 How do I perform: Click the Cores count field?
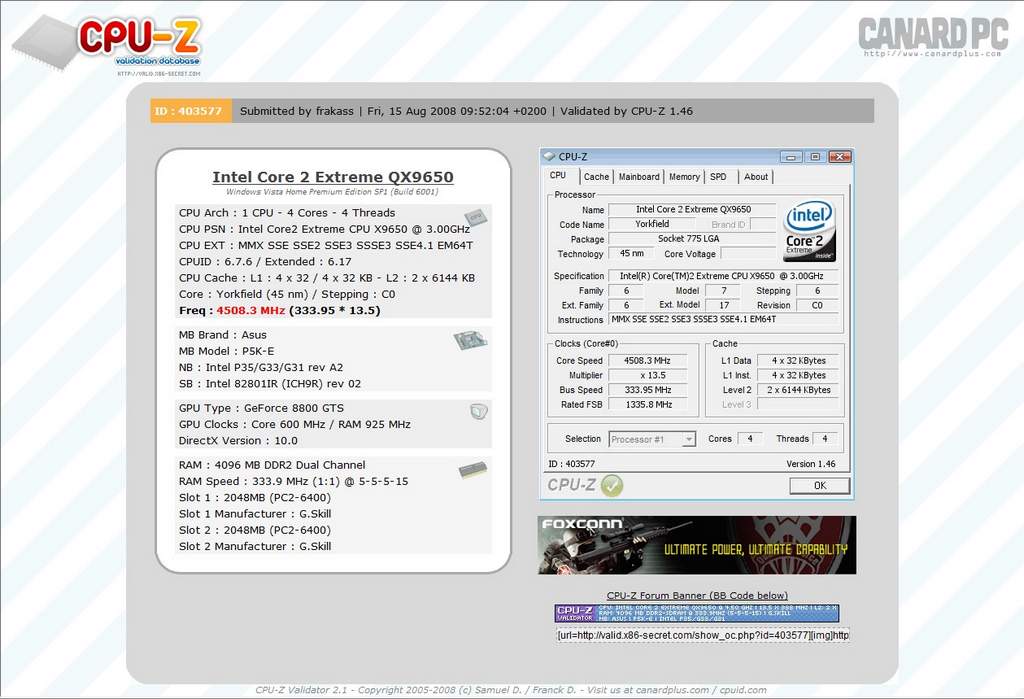[750, 439]
